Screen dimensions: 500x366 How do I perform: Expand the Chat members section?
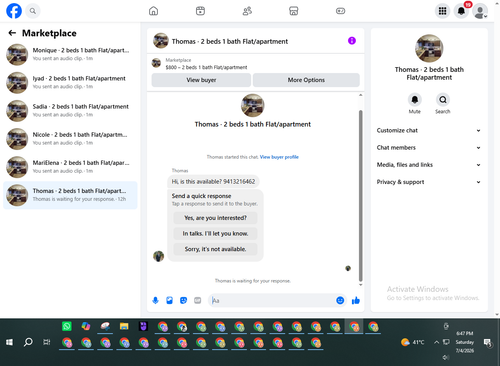click(x=429, y=147)
